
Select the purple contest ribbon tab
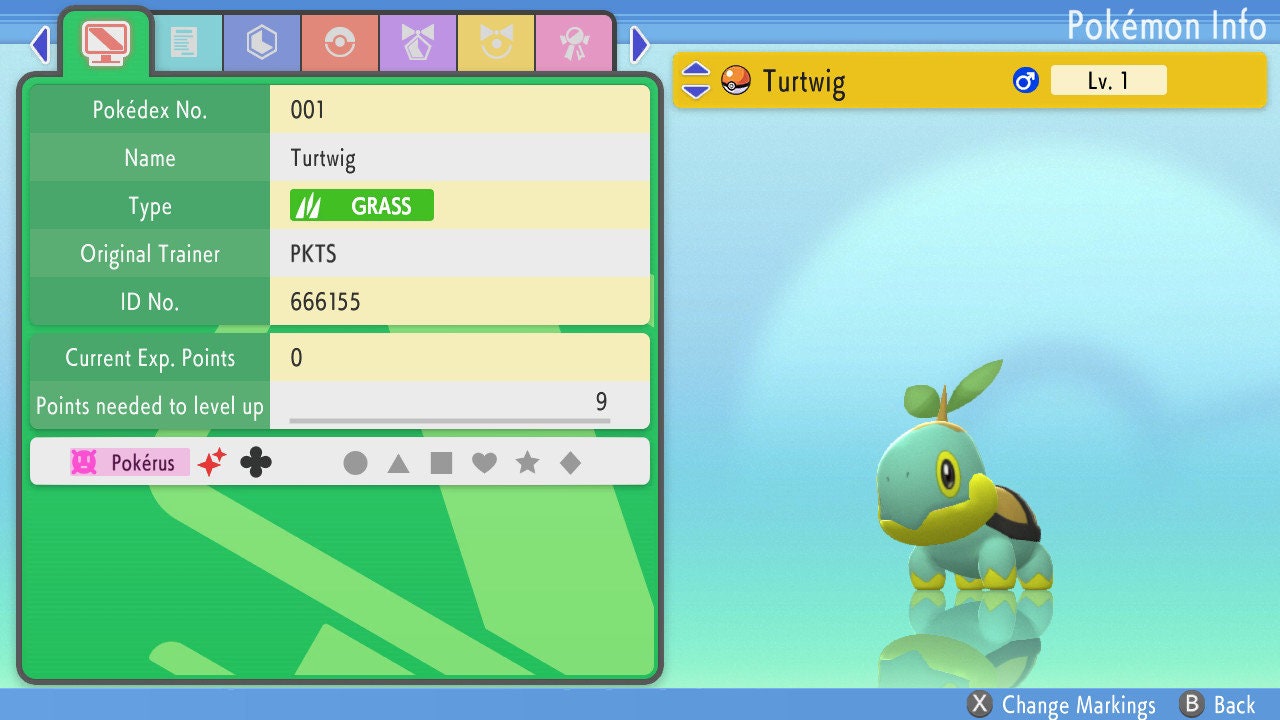click(417, 43)
